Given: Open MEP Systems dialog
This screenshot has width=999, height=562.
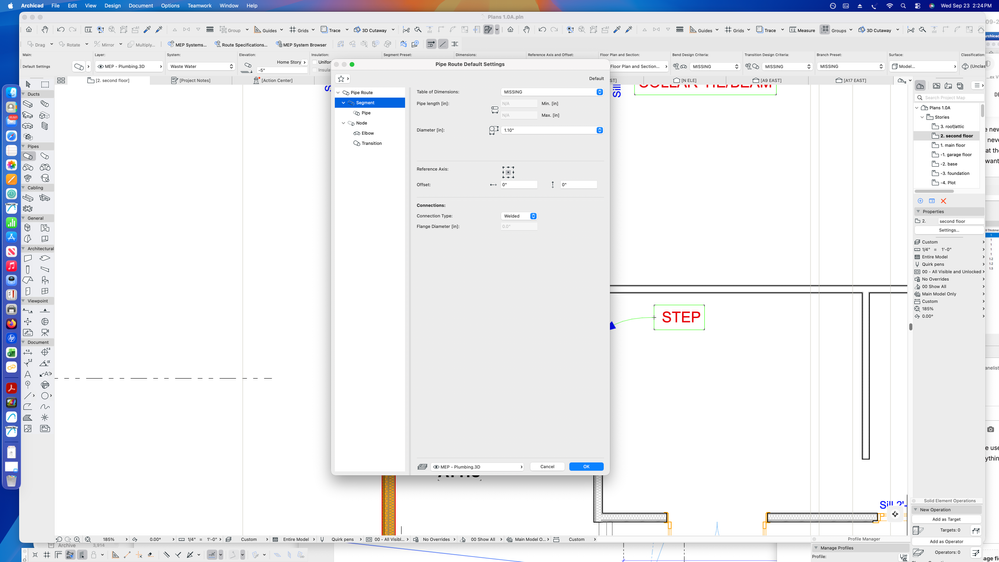Looking at the screenshot, I should tap(187, 45).
